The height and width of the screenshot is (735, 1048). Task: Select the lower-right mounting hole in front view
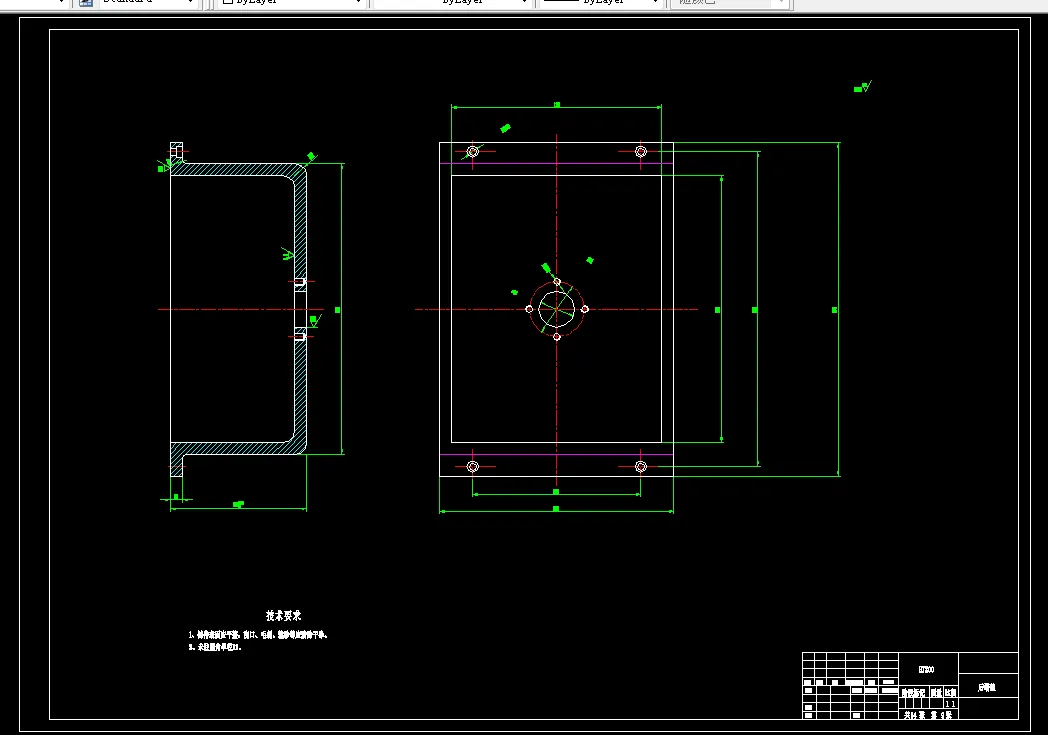[640, 466]
